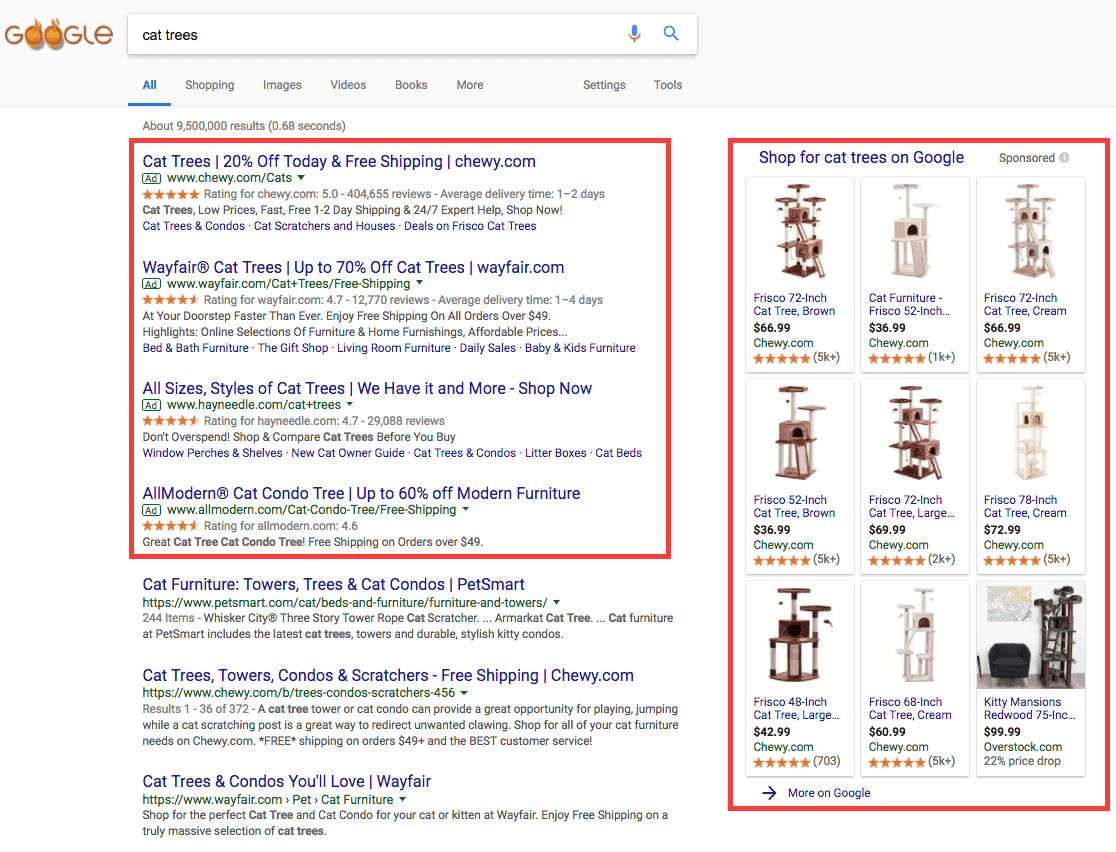The image size is (1116, 852).
Task: Click Overstock.com seller name
Action: [x=1023, y=747]
